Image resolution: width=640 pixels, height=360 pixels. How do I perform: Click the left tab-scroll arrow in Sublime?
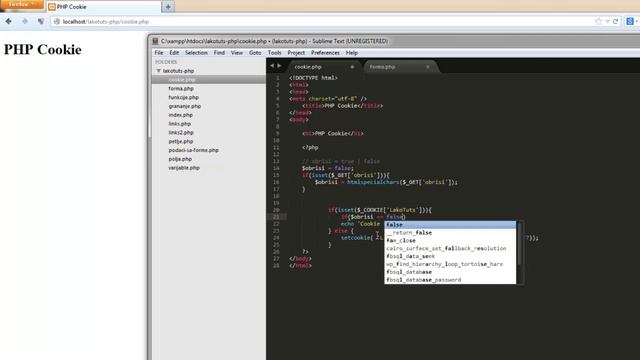click(272, 65)
